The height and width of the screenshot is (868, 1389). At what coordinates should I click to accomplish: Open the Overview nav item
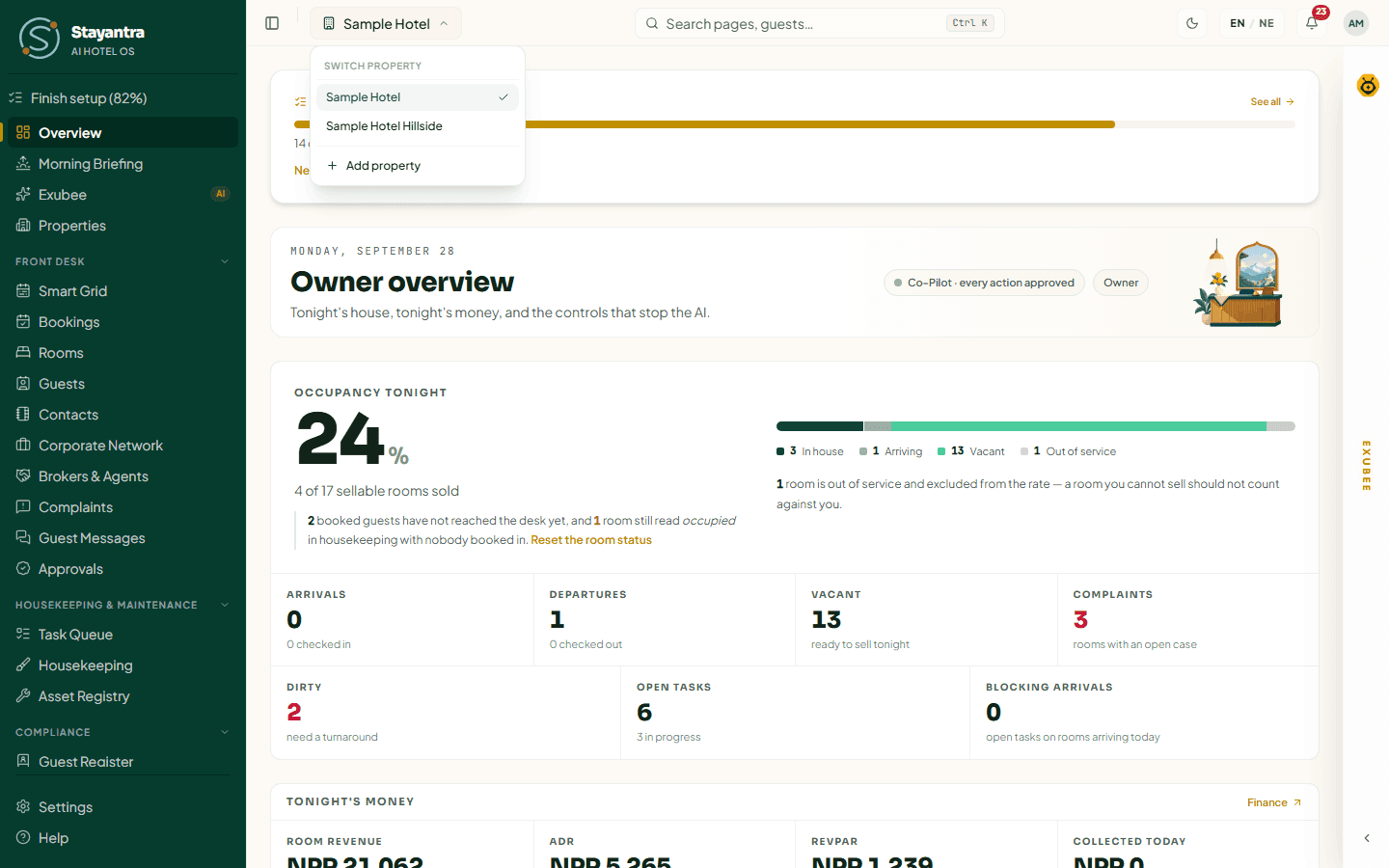point(123,133)
